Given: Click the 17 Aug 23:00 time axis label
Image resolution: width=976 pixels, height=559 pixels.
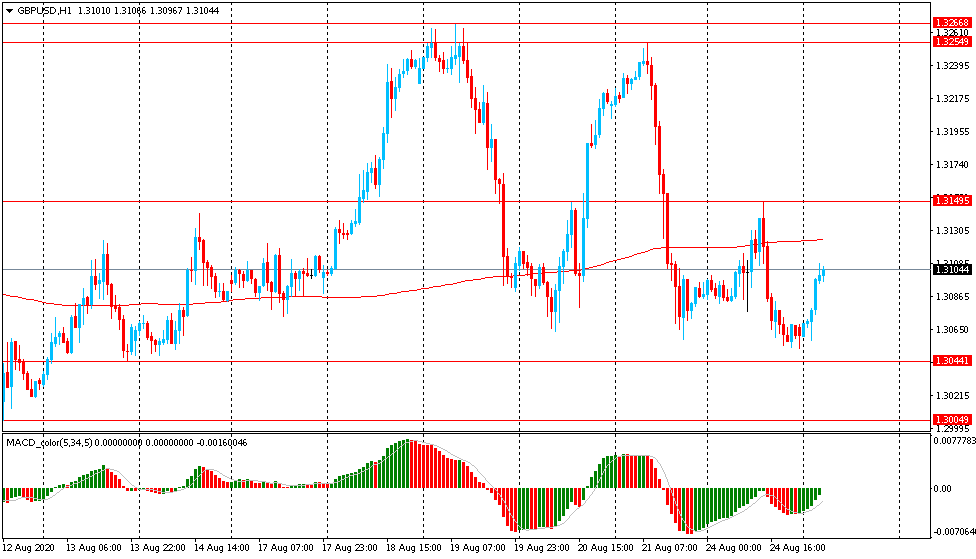Looking at the screenshot, I should [350, 548].
